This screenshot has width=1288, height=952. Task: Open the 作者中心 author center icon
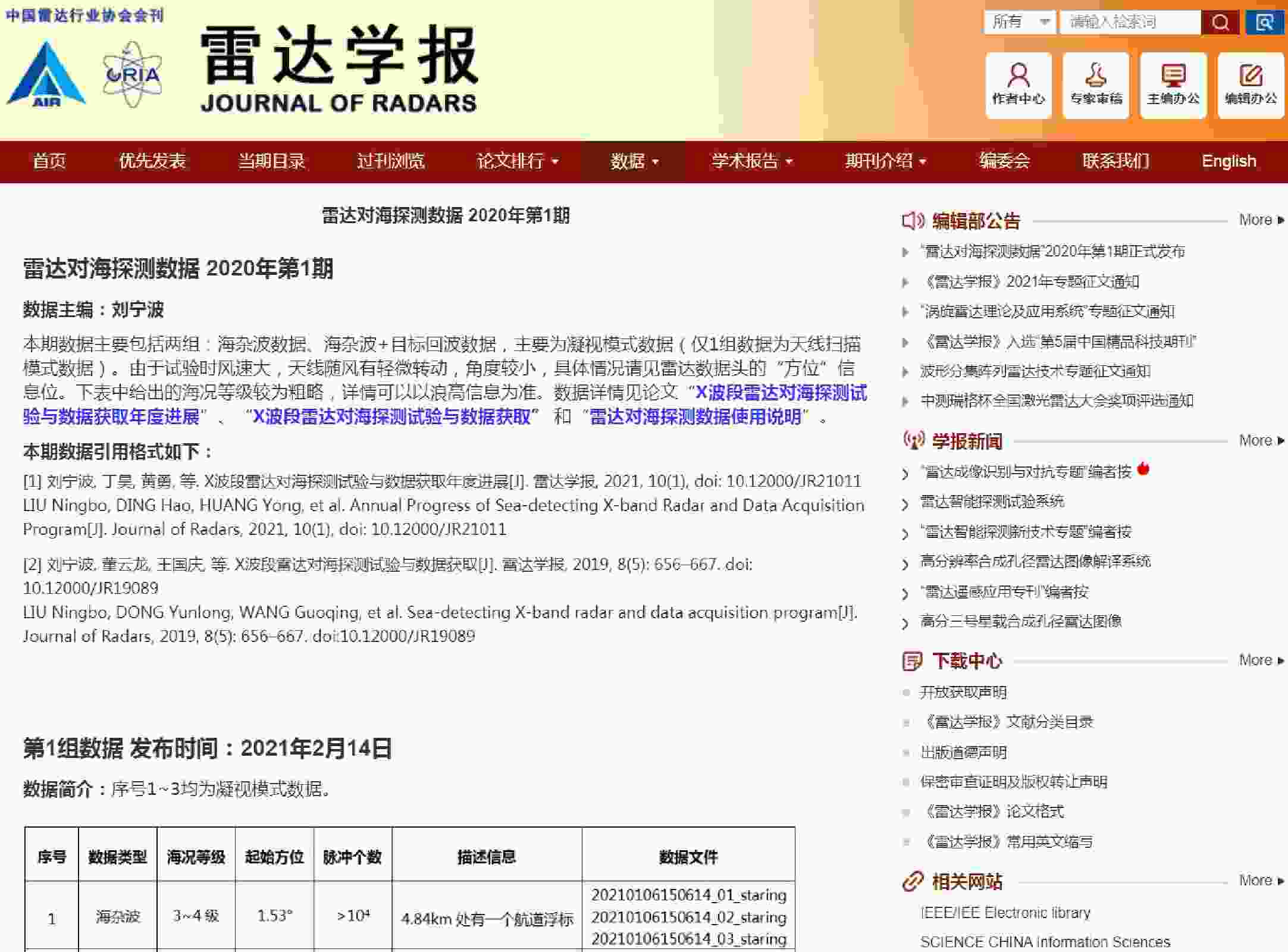[x=1019, y=85]
